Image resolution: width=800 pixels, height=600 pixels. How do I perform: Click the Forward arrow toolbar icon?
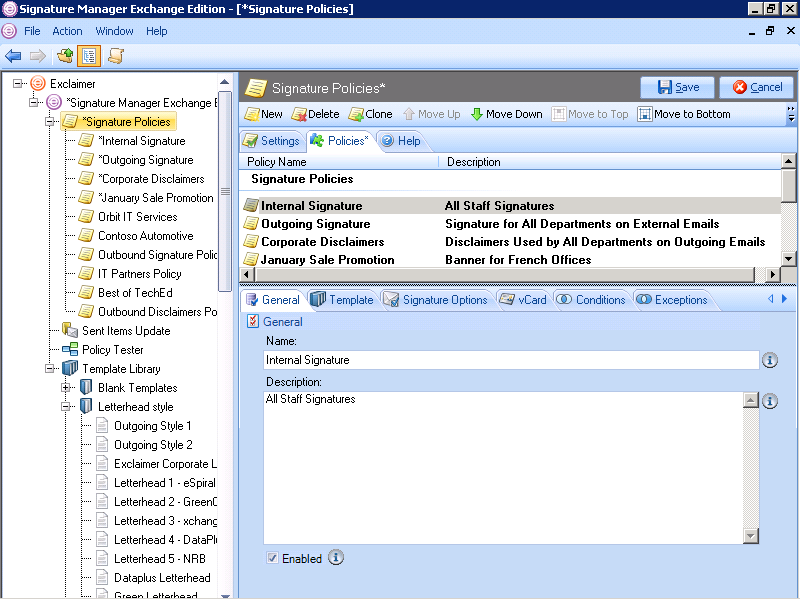click(37, 56)
